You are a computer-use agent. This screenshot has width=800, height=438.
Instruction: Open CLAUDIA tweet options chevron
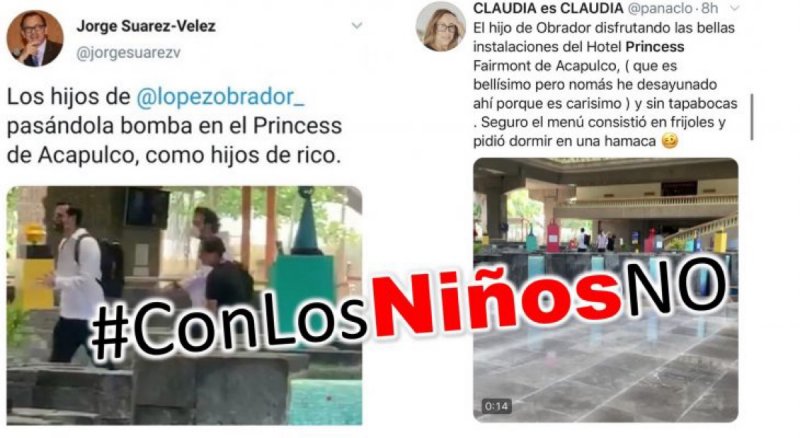click(x=735, y=8)
